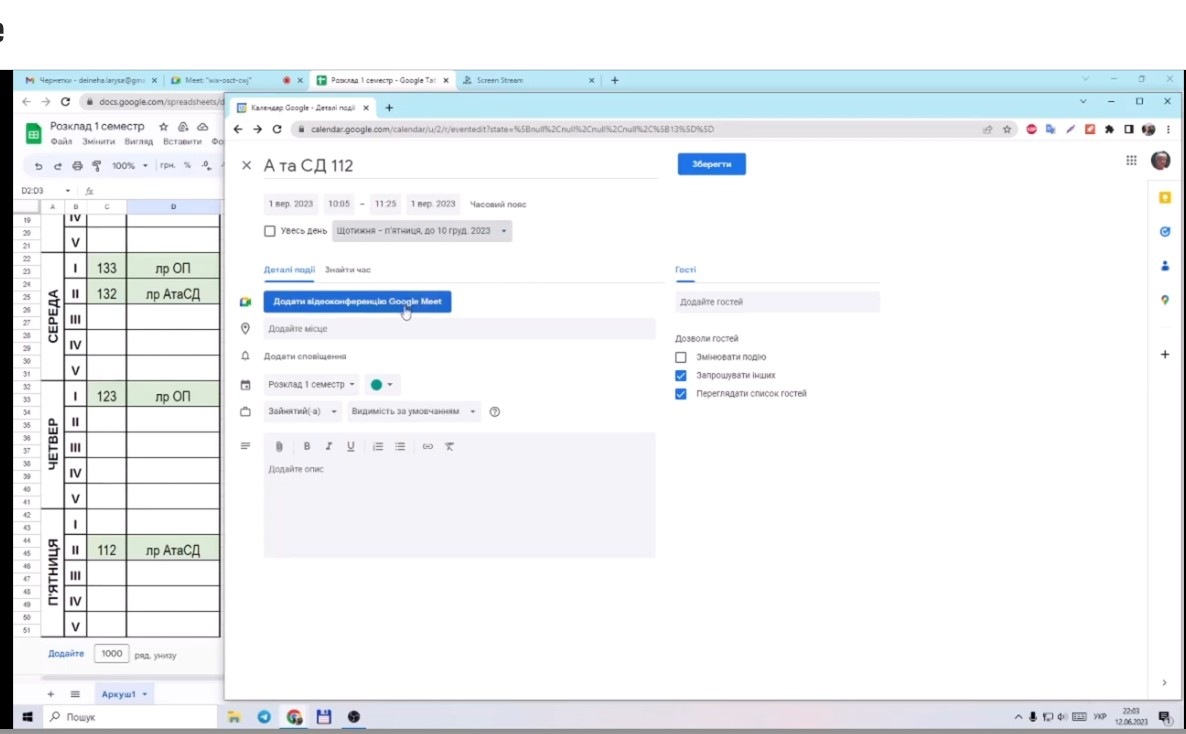Viewport: 1186px width, 734px height.
Task: Open the weekly recurrence dropdown
Action: (421, 231)
